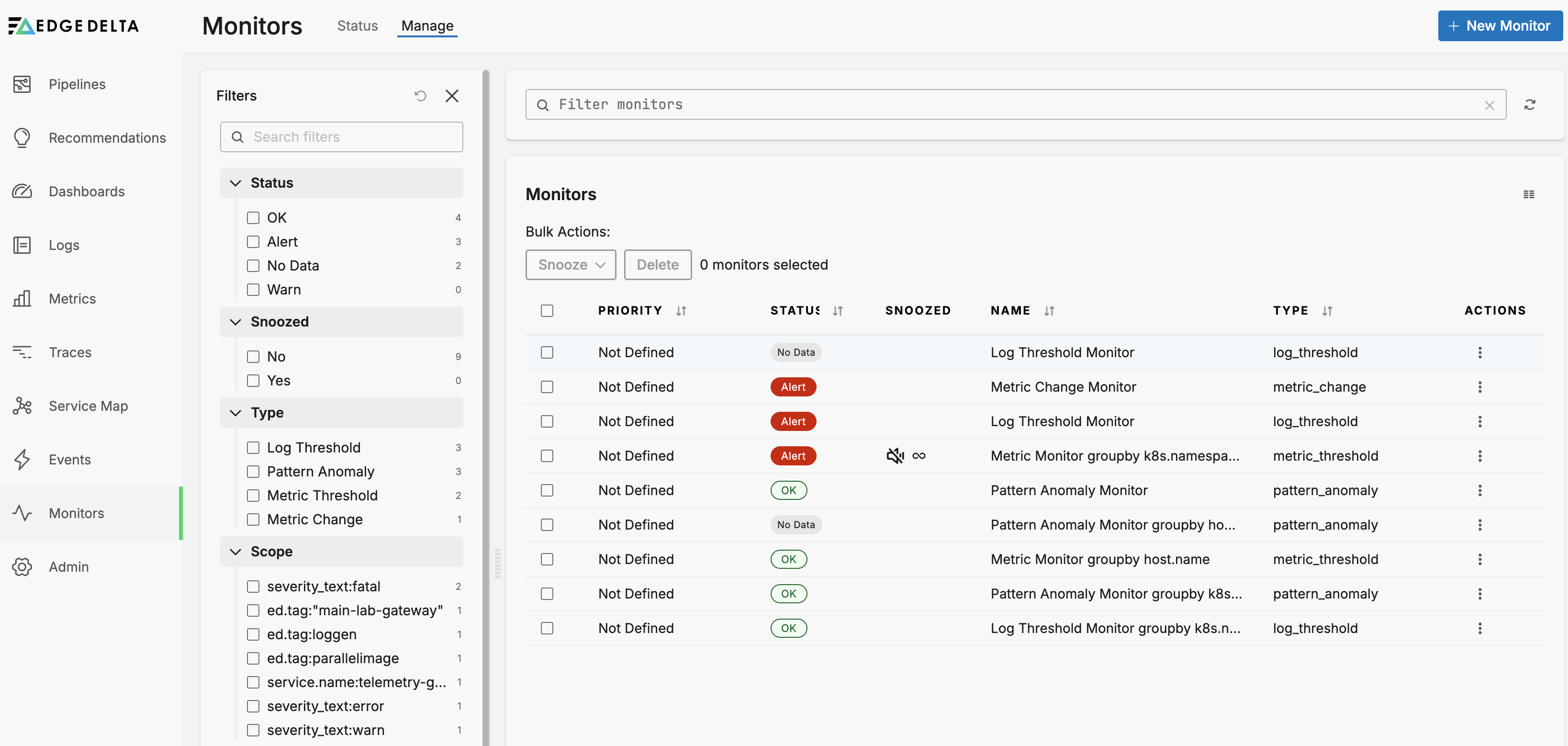Check the severity_text:warn scope filter
The height and width of the screenshot is (746, 1568).
(x=253, y=730)
